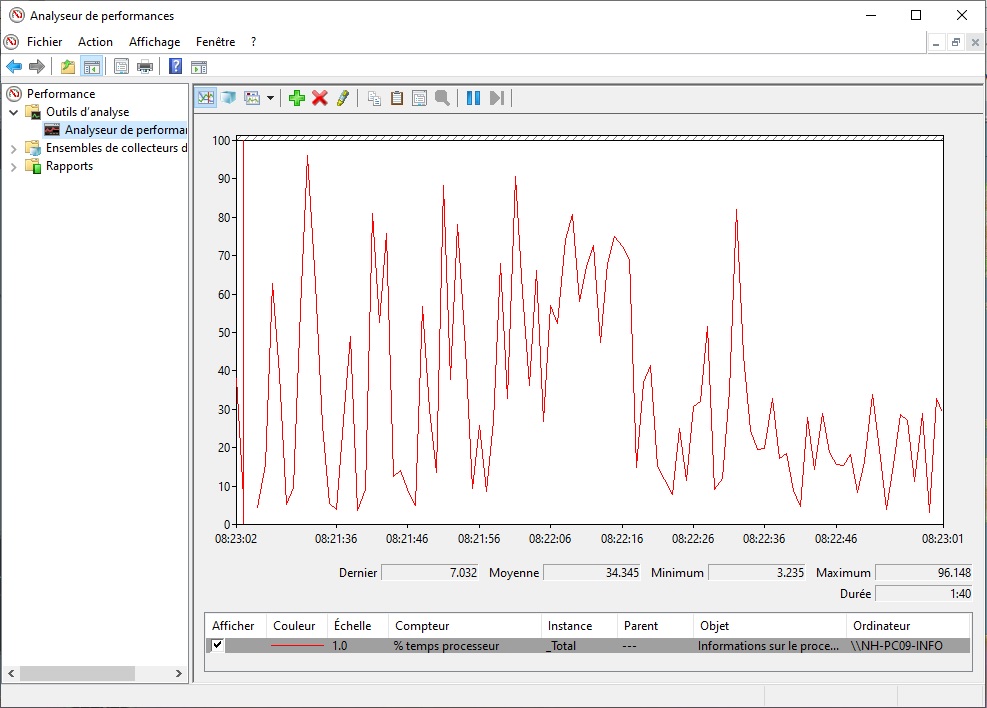The height and width of the screenshot is (708, 987).
Task: Expand Ensembles de collecteurs tree node
Action: point(14,148)
